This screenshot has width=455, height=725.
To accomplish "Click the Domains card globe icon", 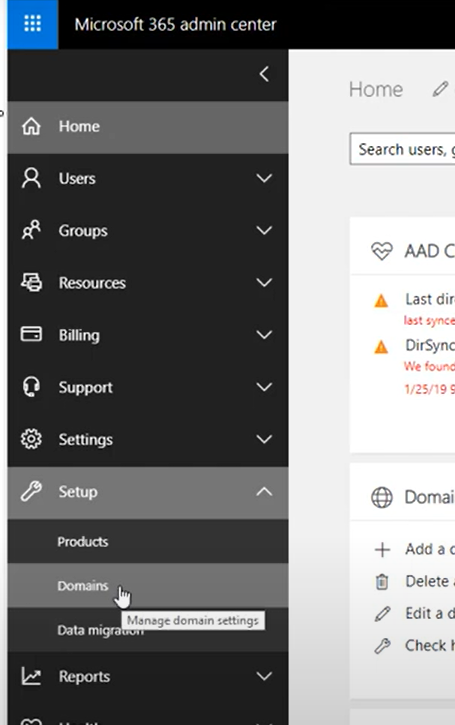I will [381, 498].
